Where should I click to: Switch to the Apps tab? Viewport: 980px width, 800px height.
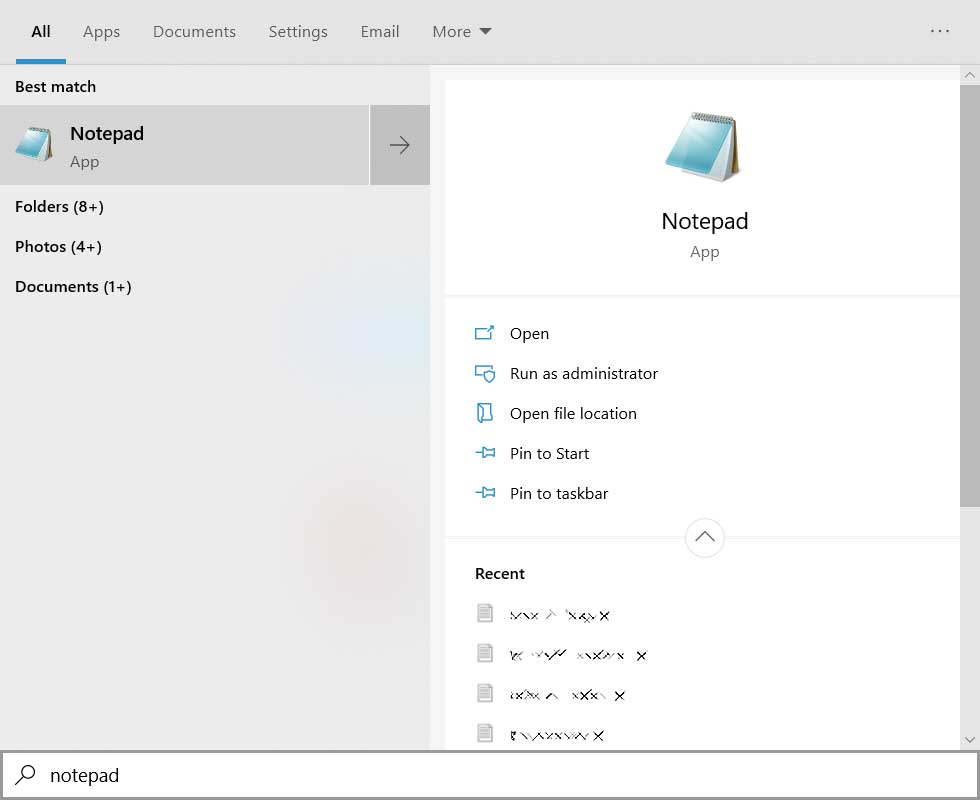pos(101,31)
